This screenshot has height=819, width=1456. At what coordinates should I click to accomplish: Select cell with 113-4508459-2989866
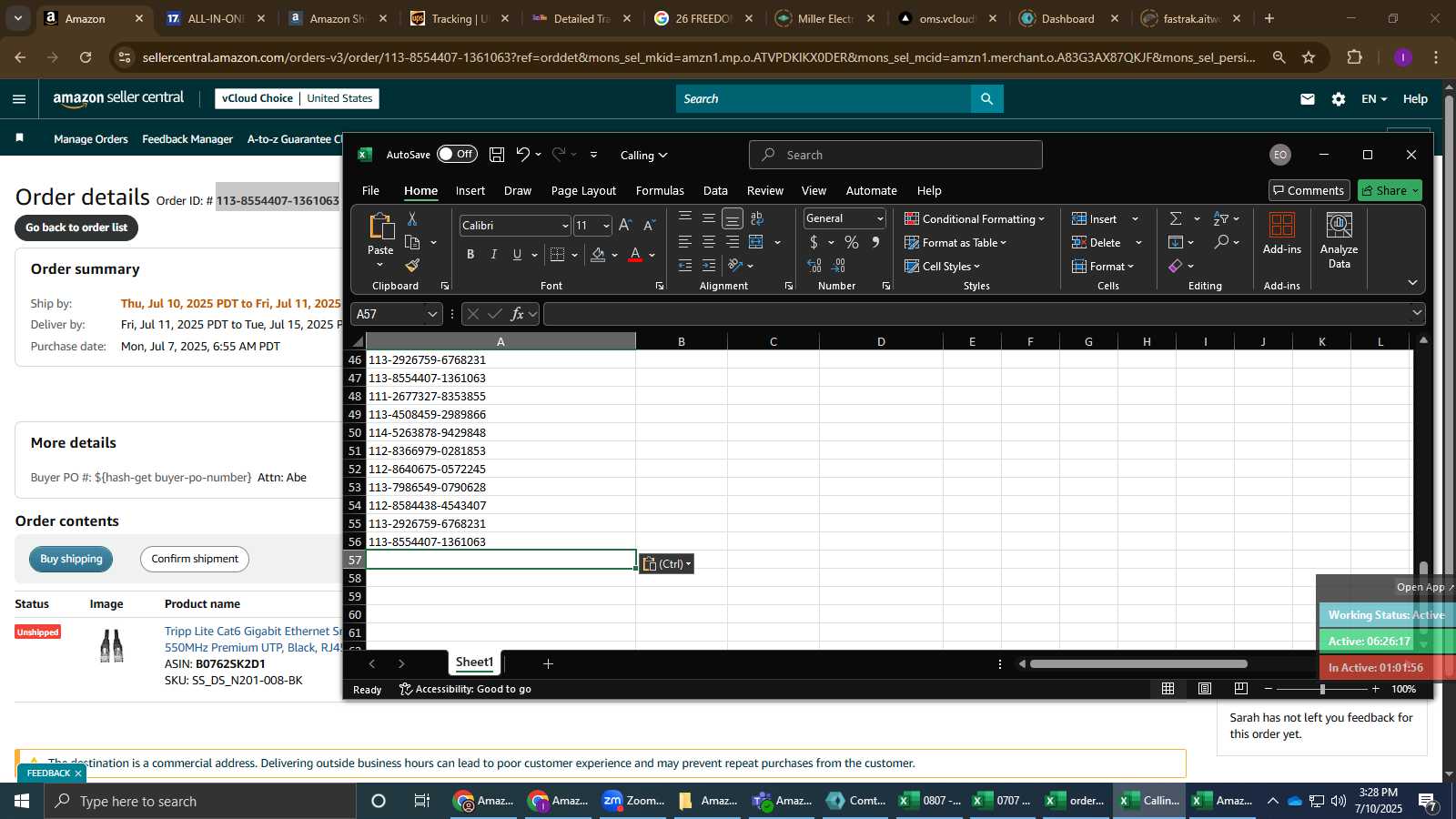pos(500,414)
